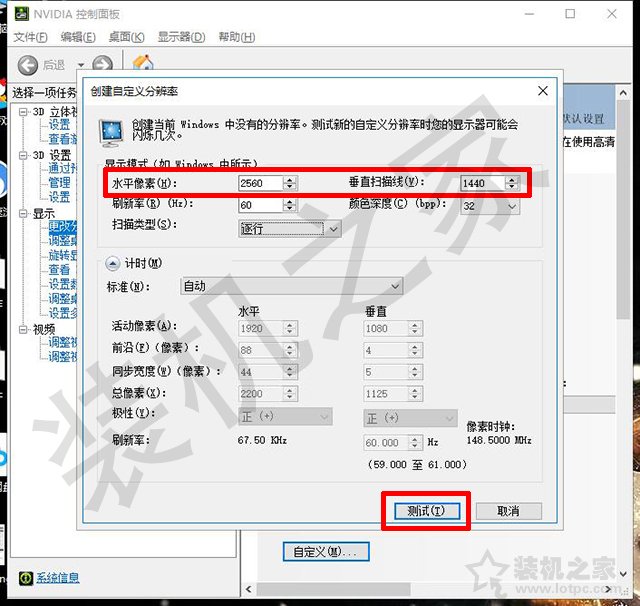Viewport: 640px width, 606px height.
Task: Select the 管理 item under 3D 设置
Action: (60, 182)
